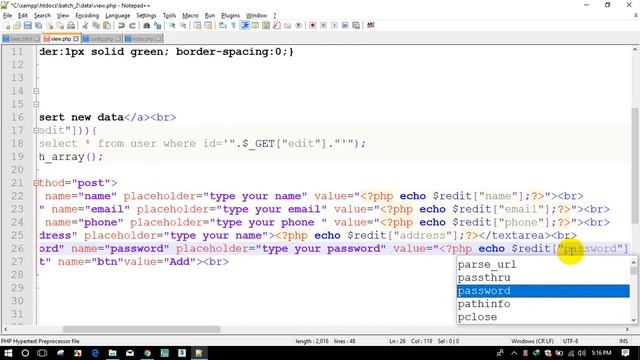The image size is (640, 360).
Task: Click the ABC spell check toolbar icon
Action: pyautogui.click(x=371, y=26)
